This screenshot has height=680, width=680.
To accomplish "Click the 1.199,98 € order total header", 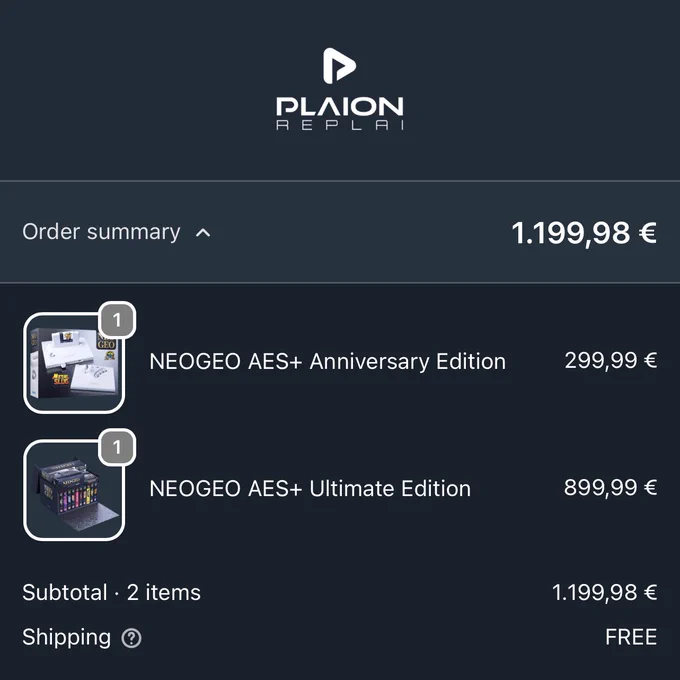I will pos(584,233).
